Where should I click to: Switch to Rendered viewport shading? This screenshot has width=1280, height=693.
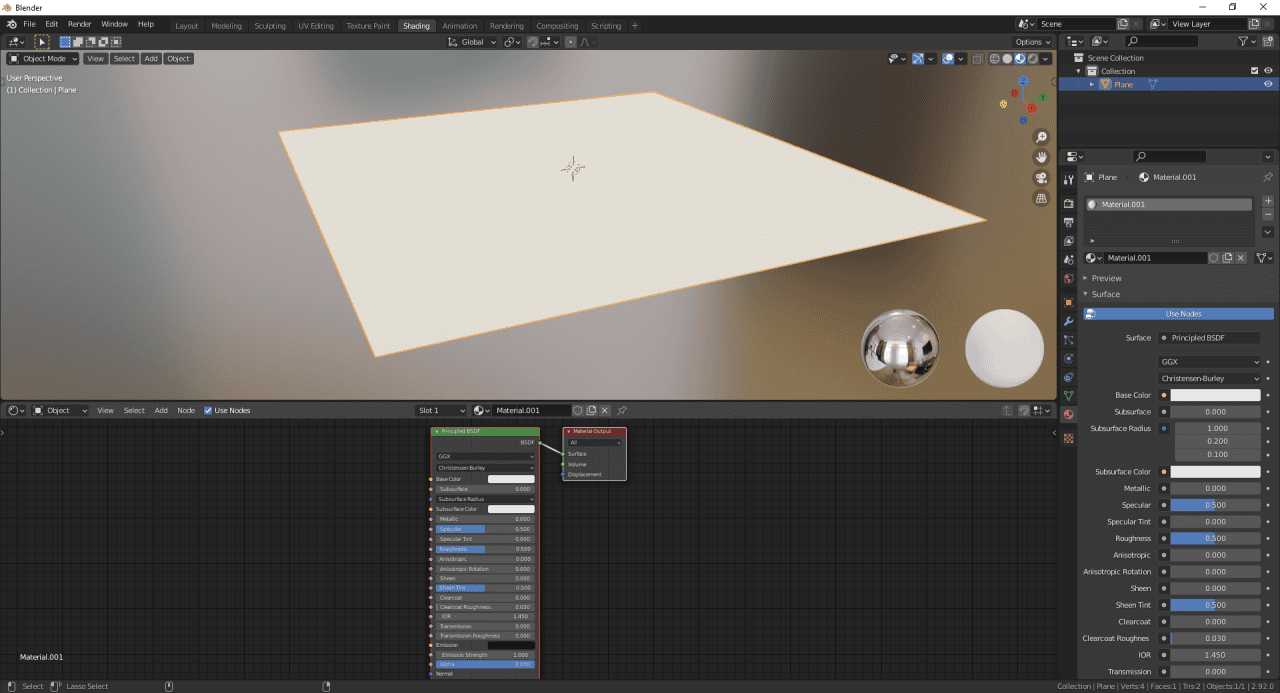[x=1032, y=58]
